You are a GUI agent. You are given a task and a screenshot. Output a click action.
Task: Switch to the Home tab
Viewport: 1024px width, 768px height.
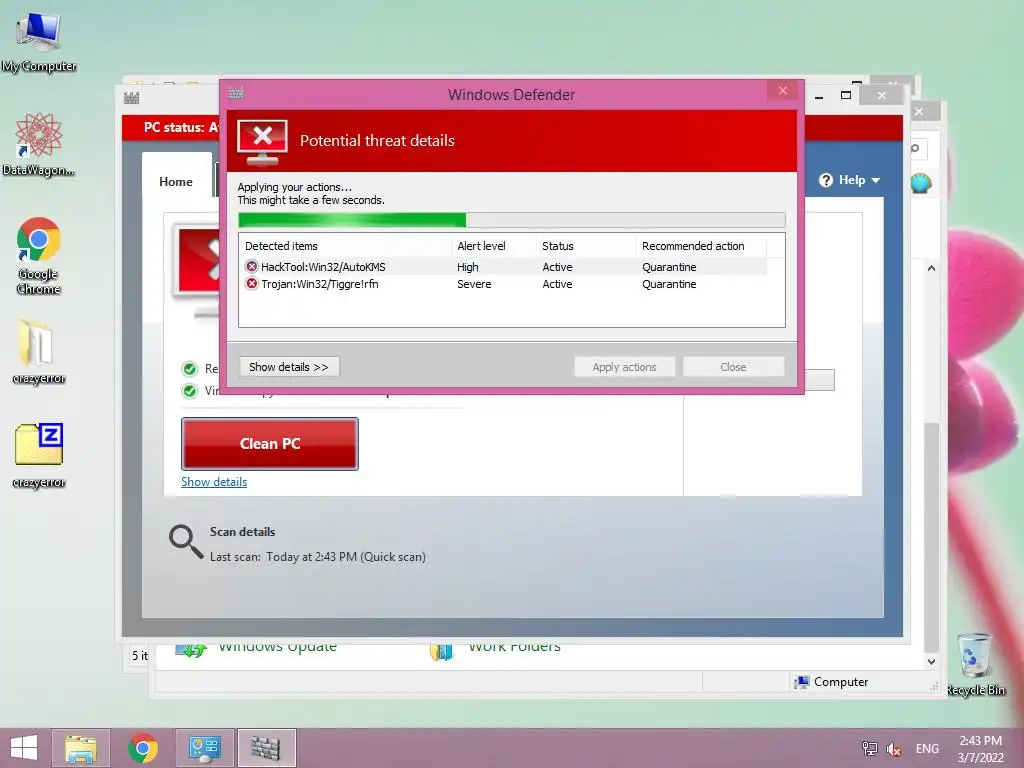tap(176, 182)
